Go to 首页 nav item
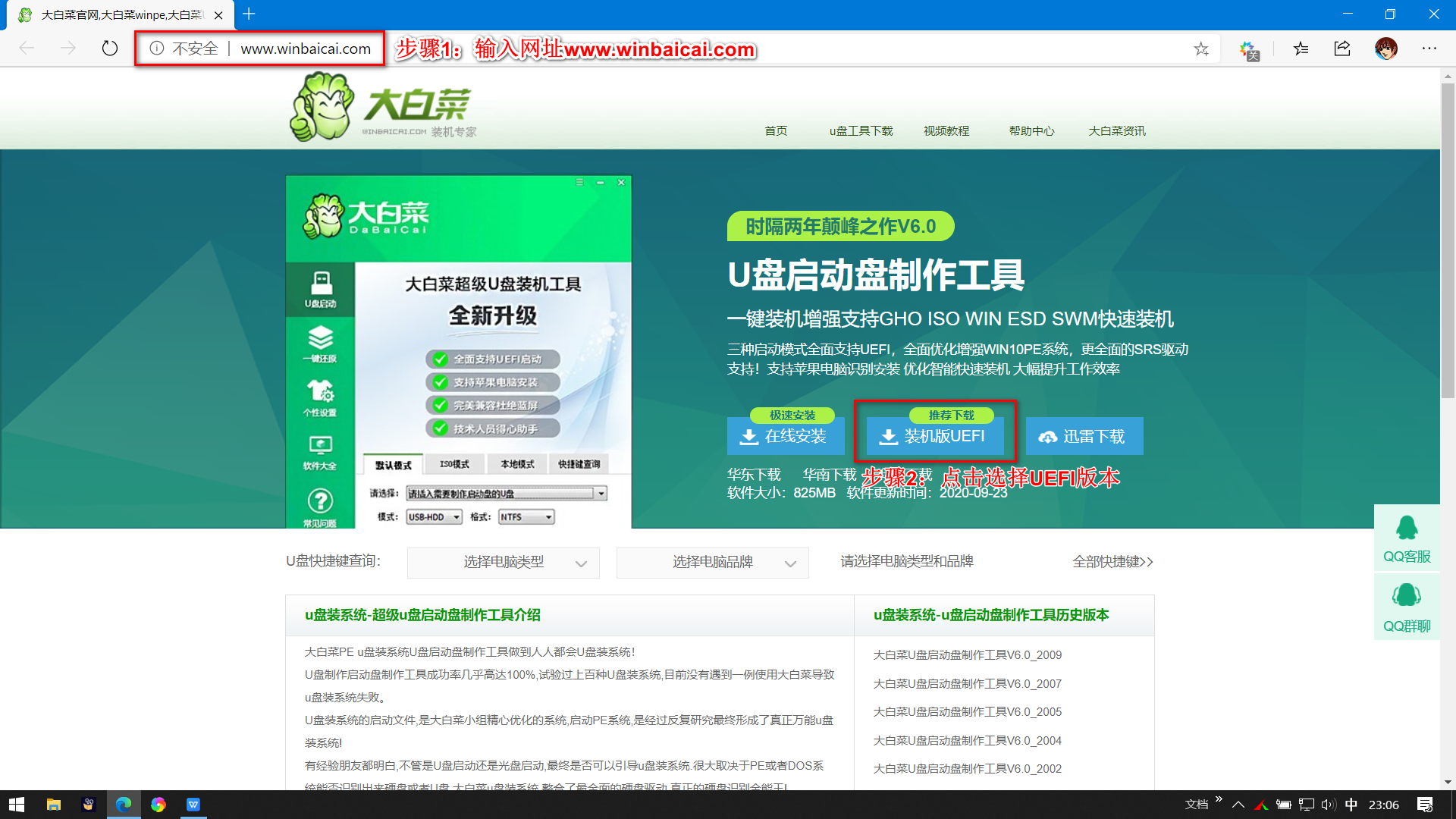The image size is (1456, 819). (776, 131)
